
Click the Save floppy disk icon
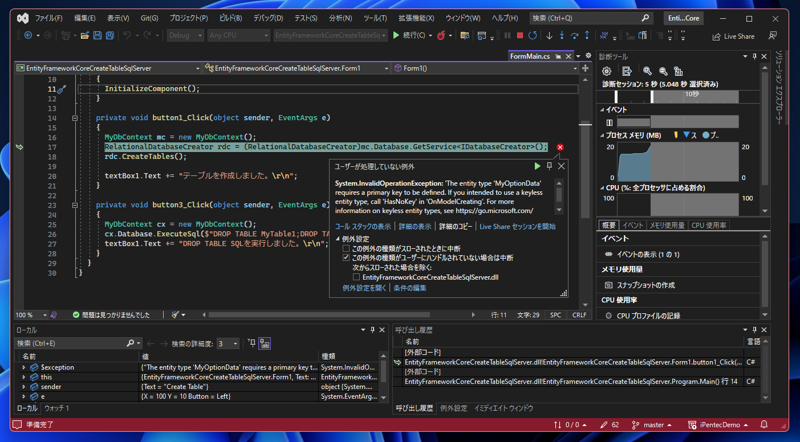click(97, 36)
